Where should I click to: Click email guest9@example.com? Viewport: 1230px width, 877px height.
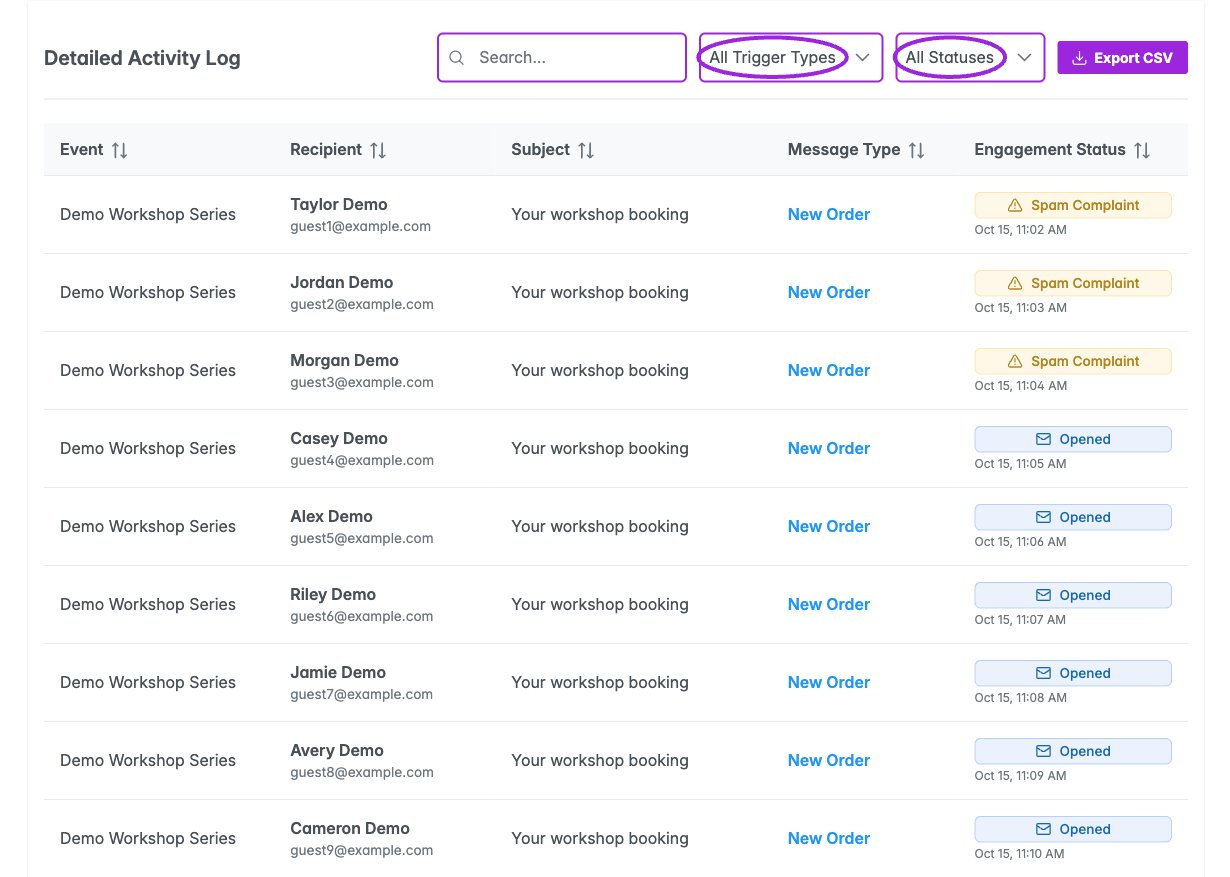click(362, 851)
